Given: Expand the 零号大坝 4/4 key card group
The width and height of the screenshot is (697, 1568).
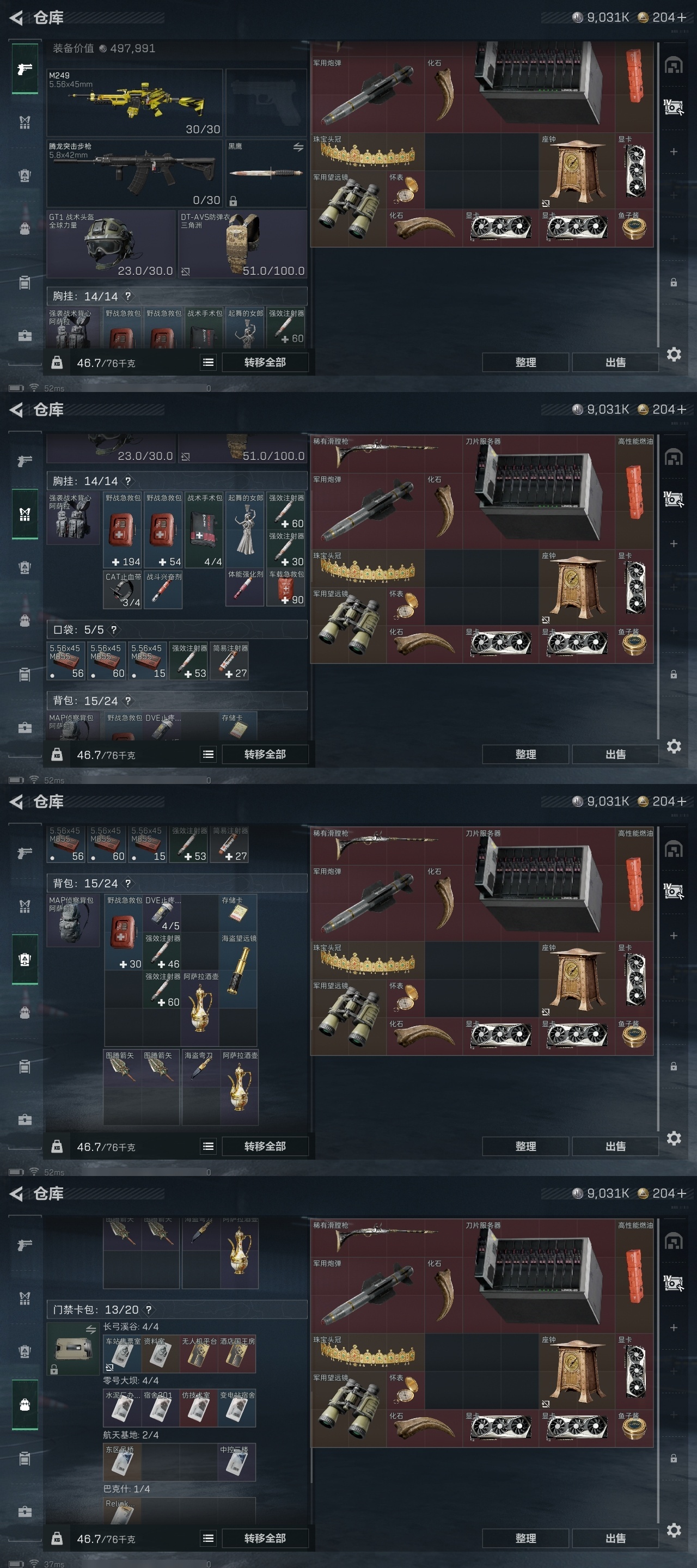Looking at the screenshot, I should point(131,1381).
